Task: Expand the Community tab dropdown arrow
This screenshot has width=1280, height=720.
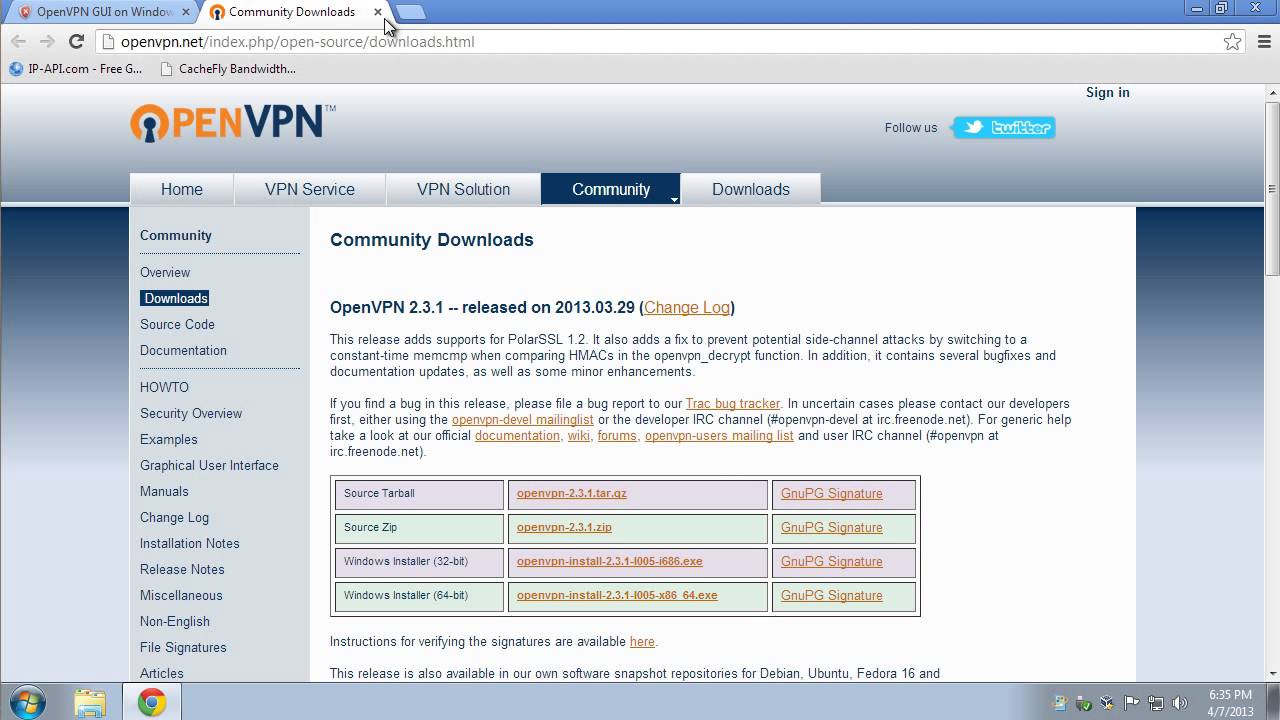Action: click(x=674, y=200)
